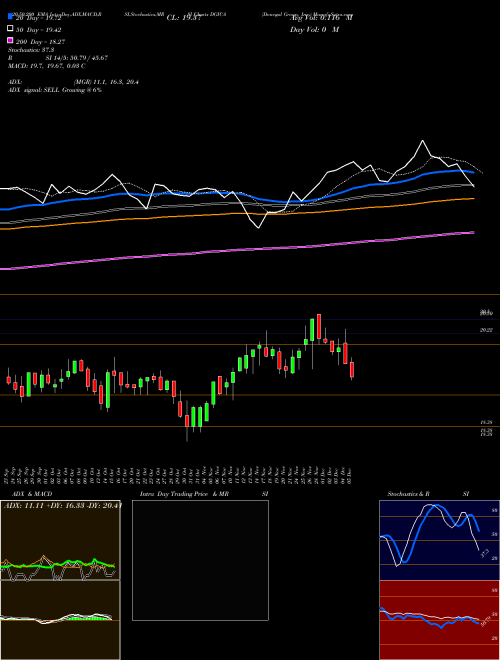Click the white 50 Day legend swatch
Viewport: 500px width, 660px height.
pos(11,29)
